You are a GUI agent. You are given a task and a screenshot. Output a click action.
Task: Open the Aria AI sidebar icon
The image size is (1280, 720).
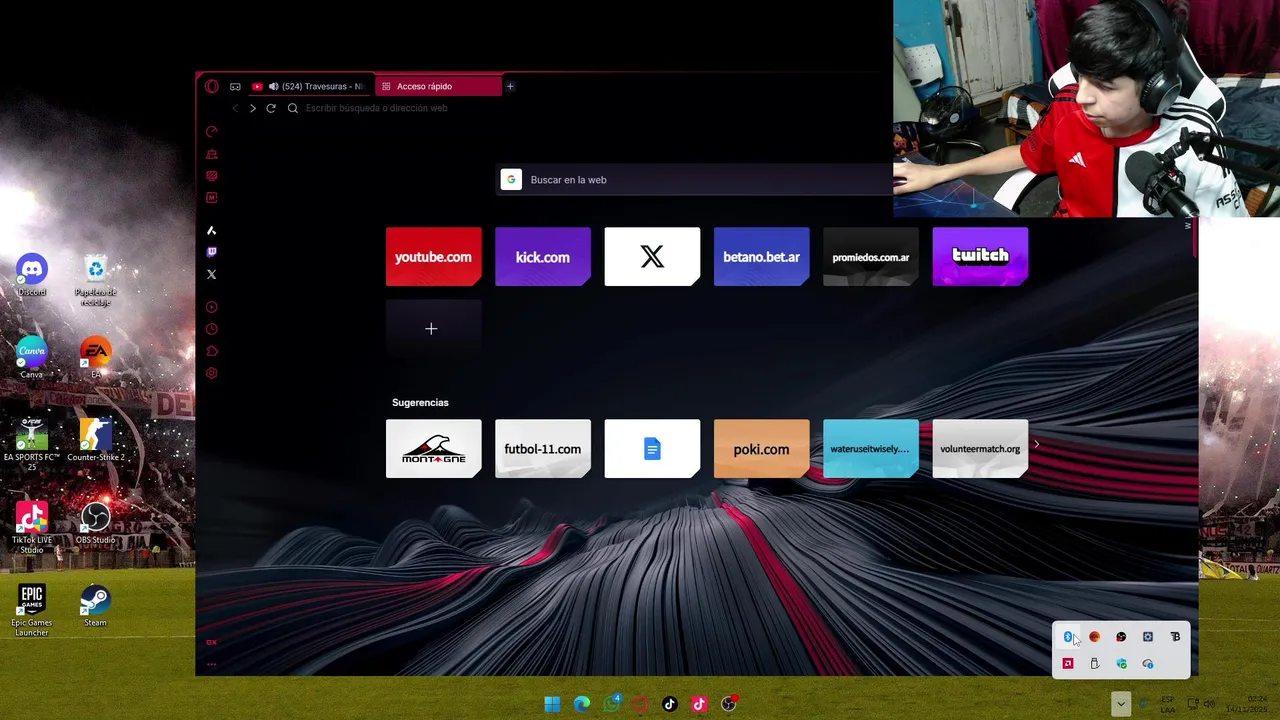pyautogui.click(x=211, y=230)
